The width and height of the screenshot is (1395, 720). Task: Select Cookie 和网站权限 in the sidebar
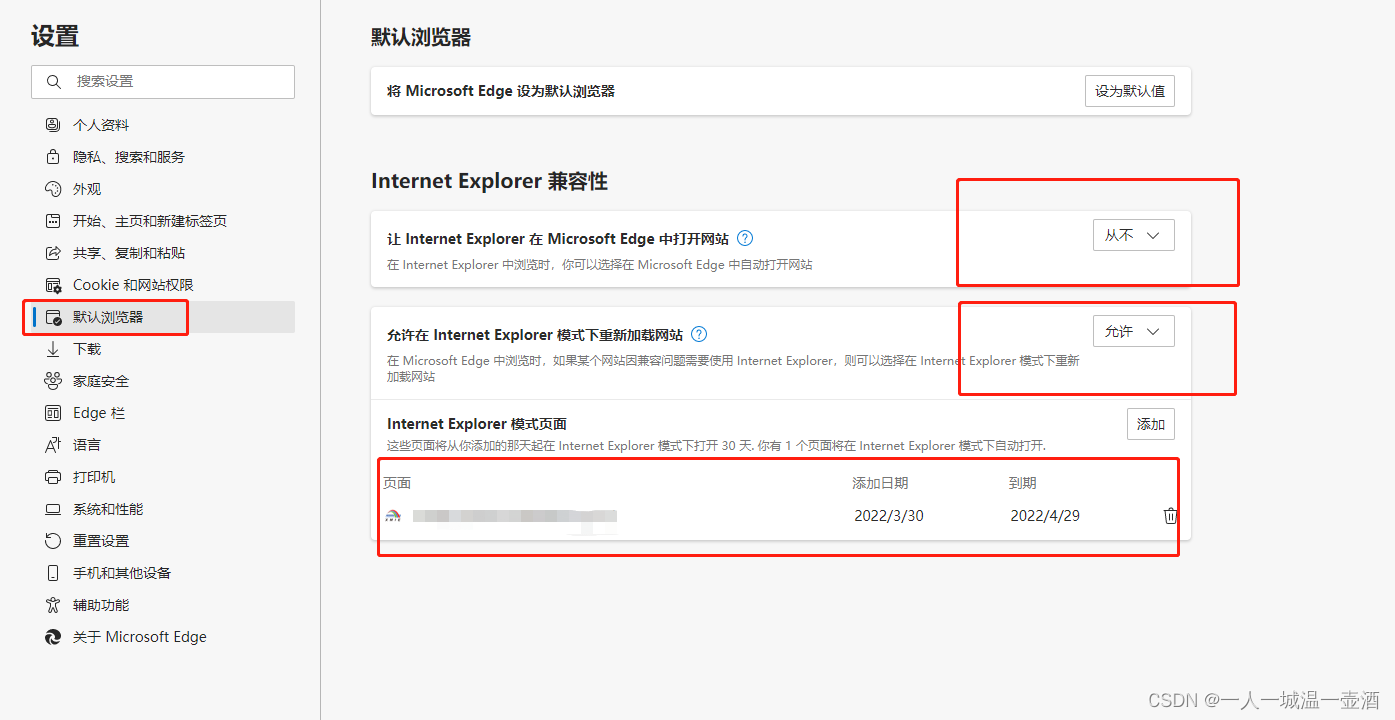tap(162, 285)
